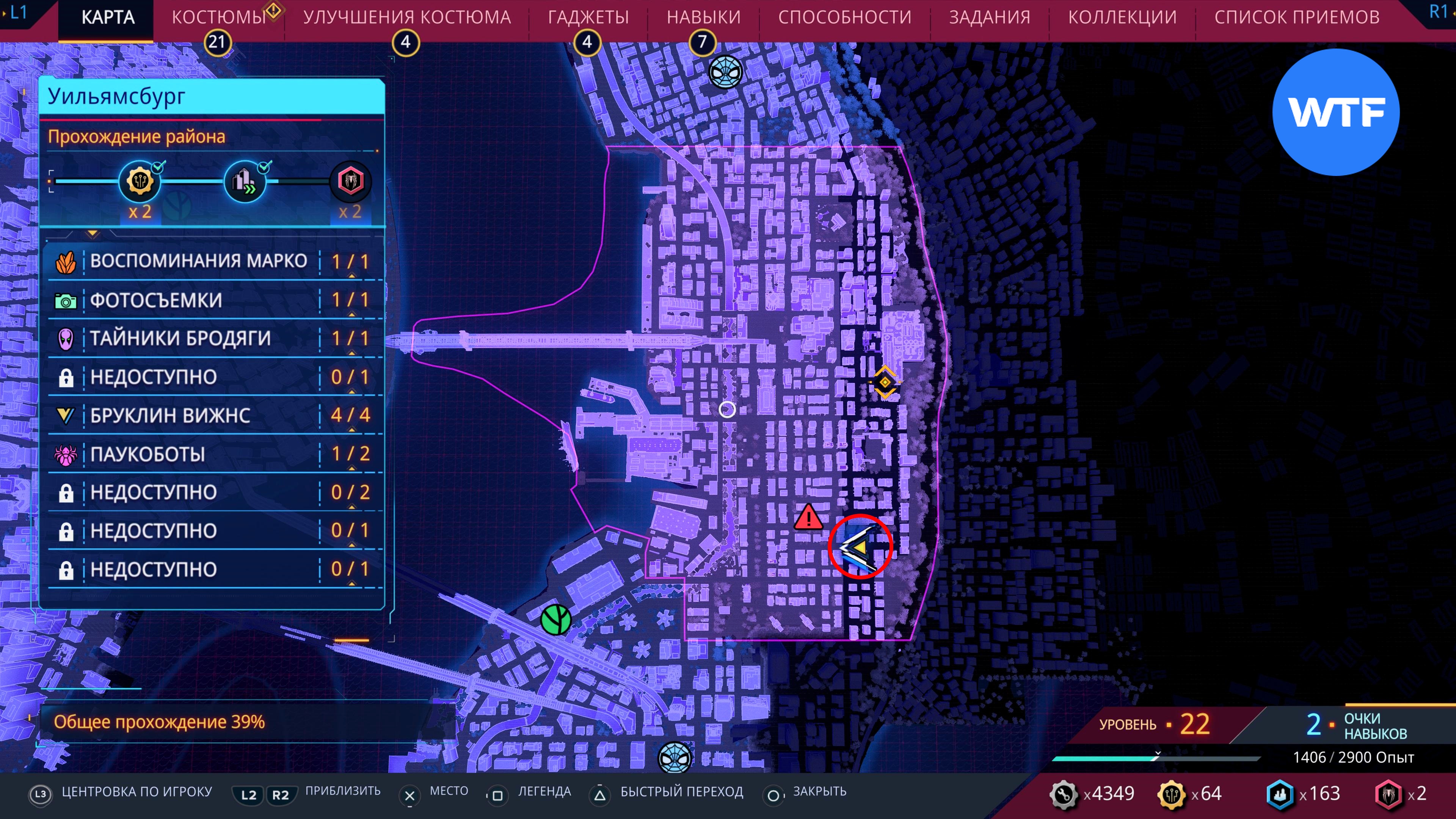Select the Spider-bots pink spider icon
Screen dimensions: 1456x819
66,455
